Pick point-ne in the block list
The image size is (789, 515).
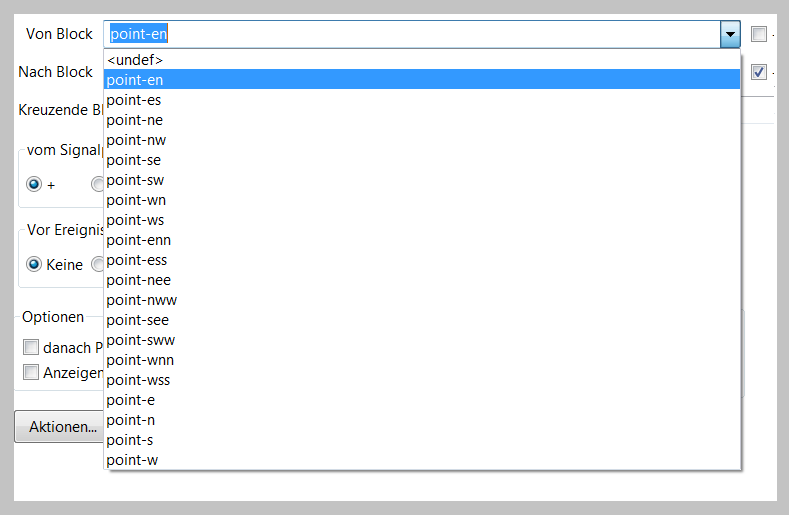tap(134, 120)
